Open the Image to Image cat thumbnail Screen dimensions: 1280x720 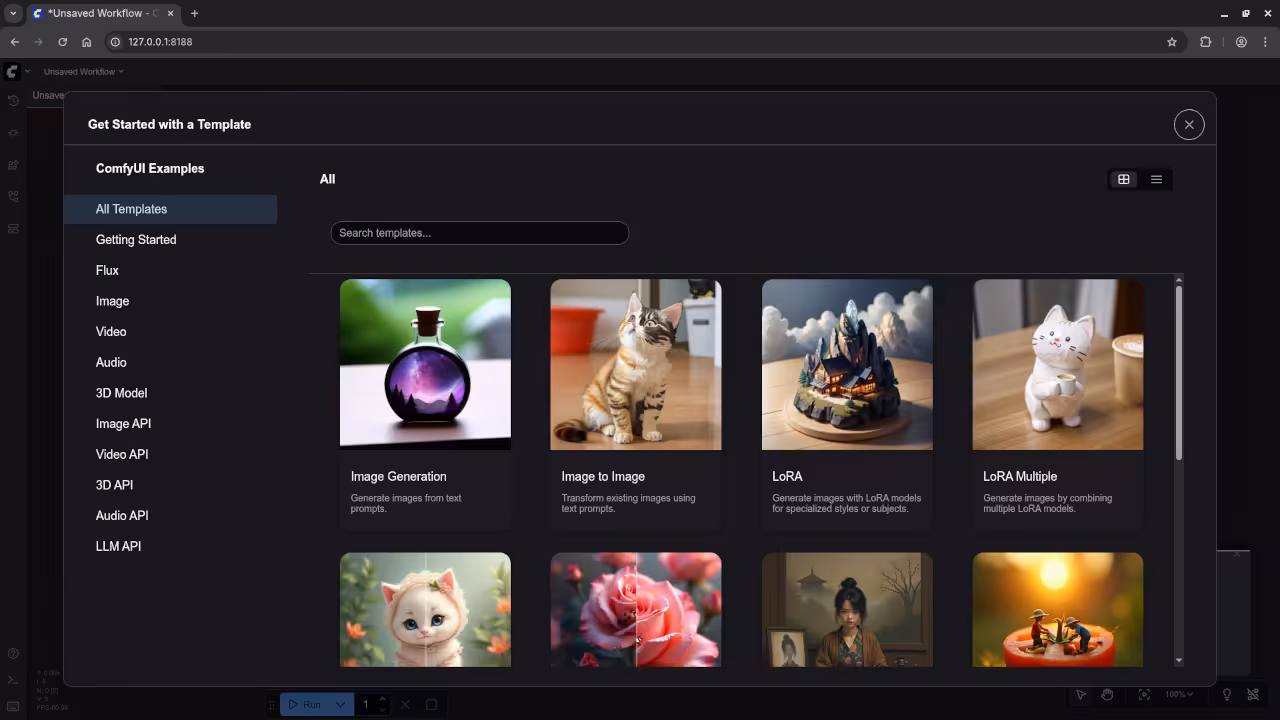click(636, 364)
